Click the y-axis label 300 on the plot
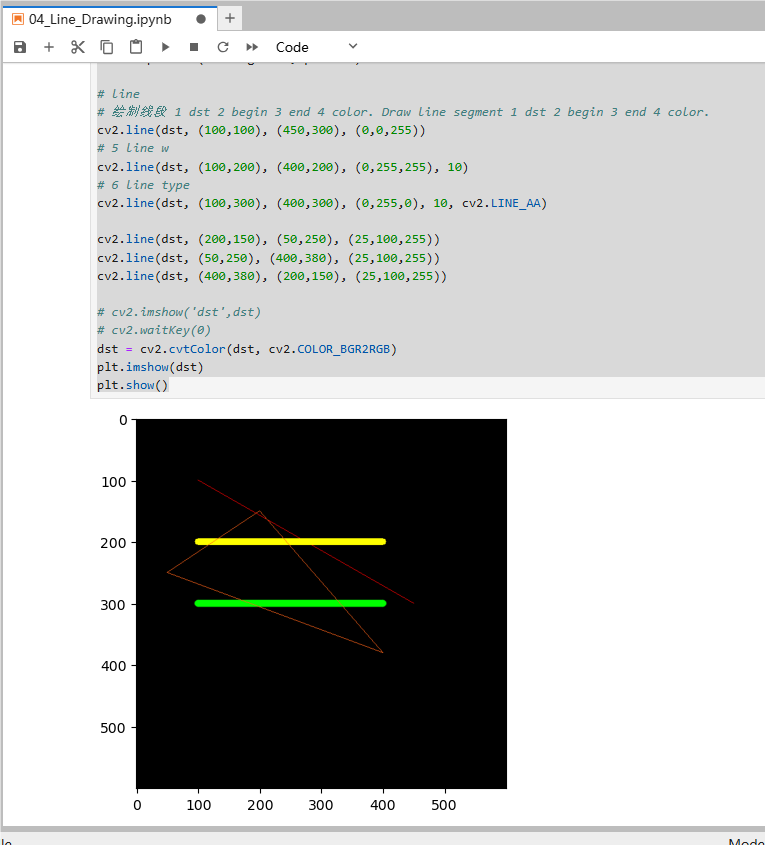This screenshot has height=845, width=765. (113, 605)
